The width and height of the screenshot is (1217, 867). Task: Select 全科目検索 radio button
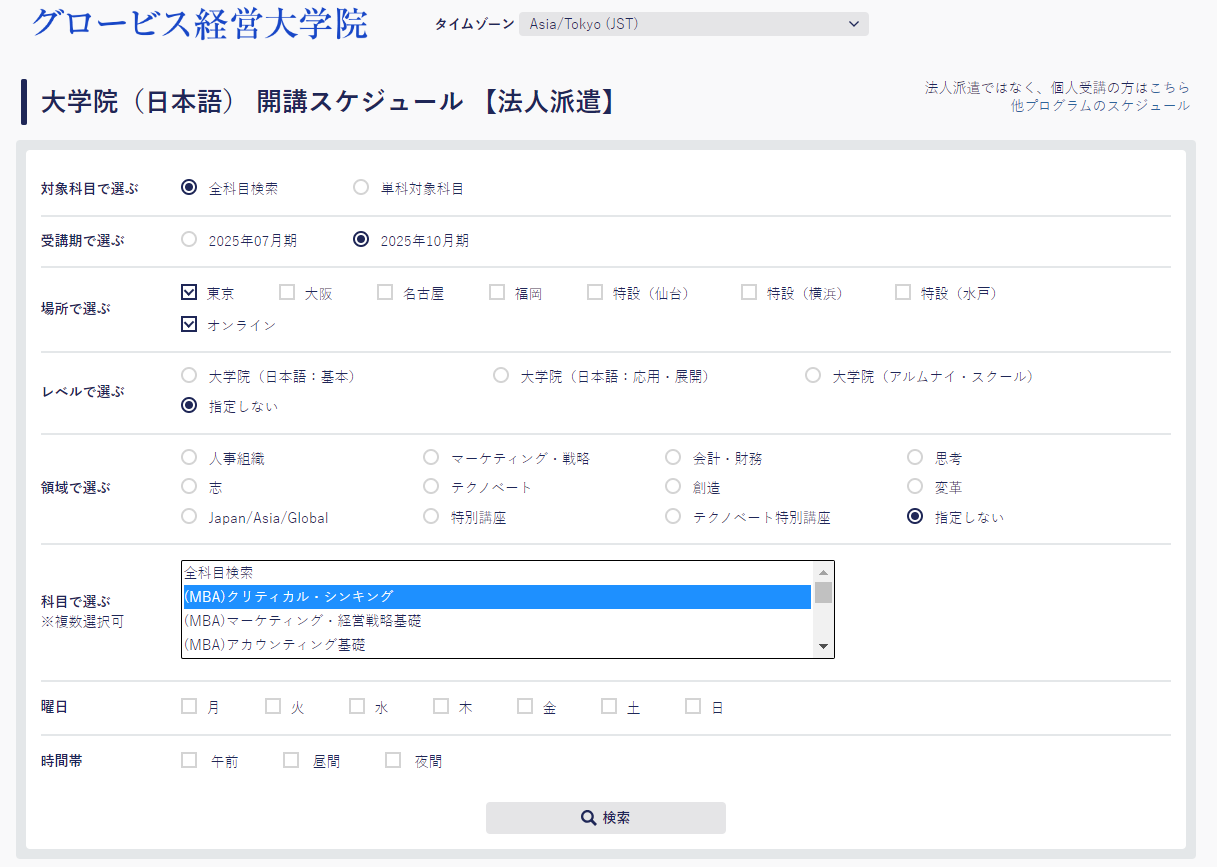[189, 187]
